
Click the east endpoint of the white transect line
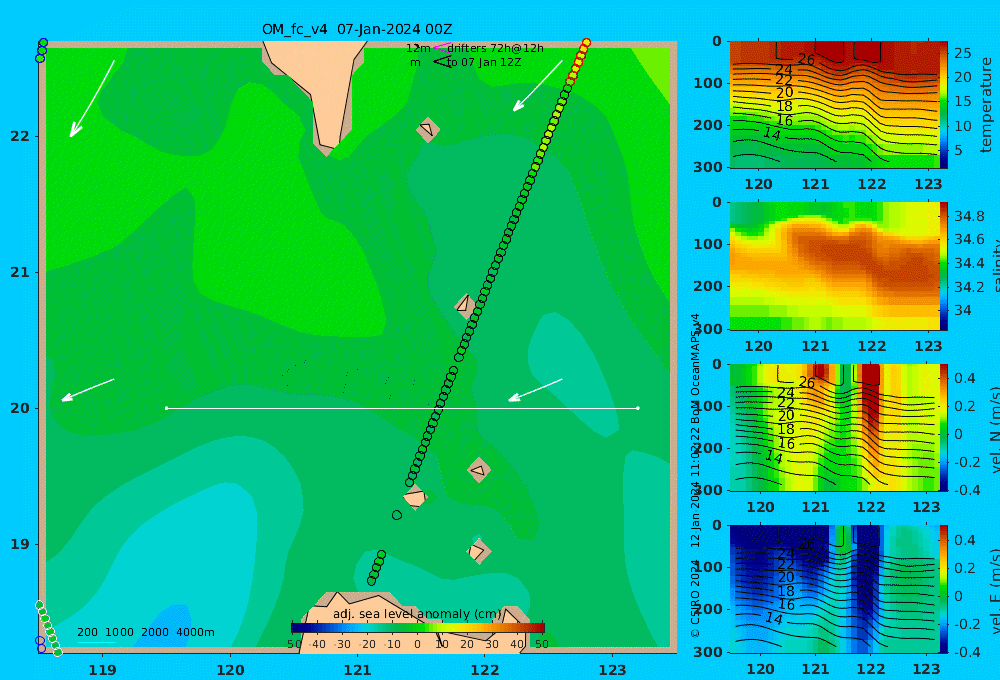(x=638, y=408)
